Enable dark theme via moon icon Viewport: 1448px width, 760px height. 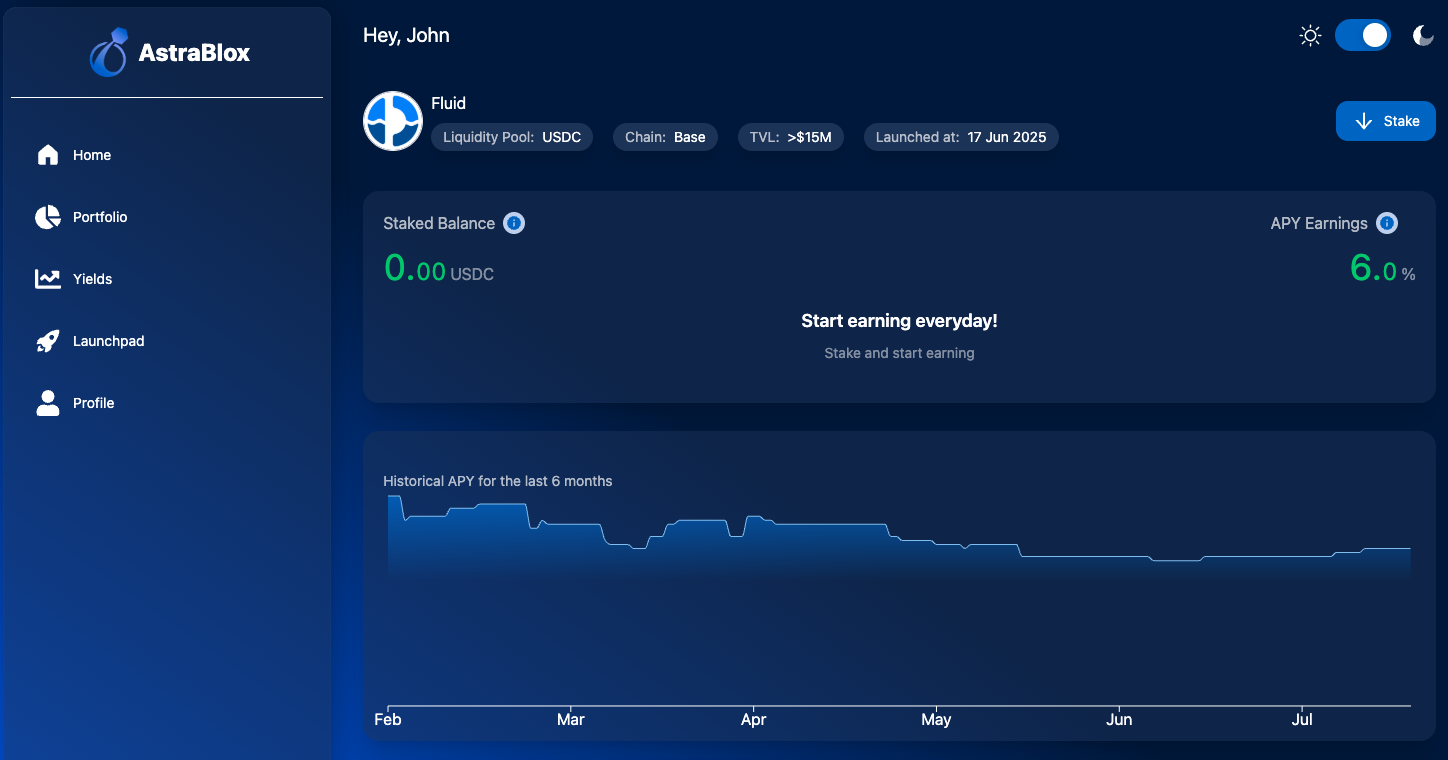click(1423, 35)
